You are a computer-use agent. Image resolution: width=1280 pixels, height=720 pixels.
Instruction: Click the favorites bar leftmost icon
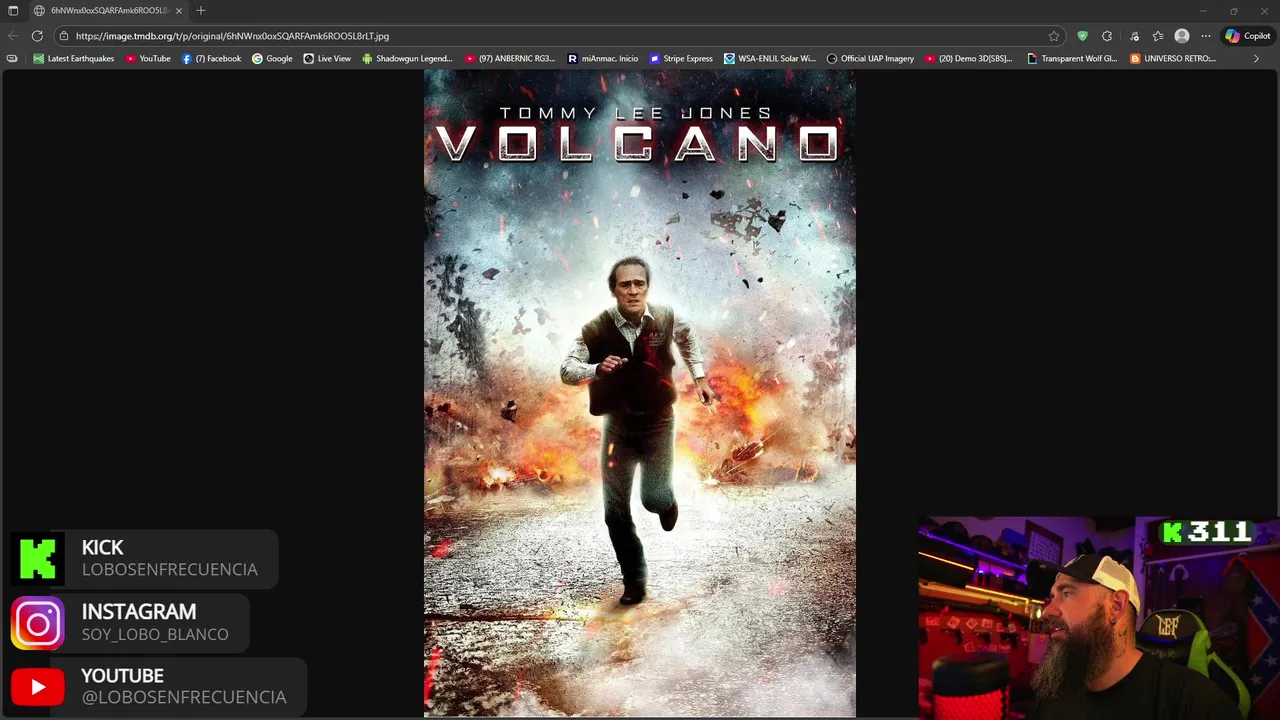(x=12, y=59)
